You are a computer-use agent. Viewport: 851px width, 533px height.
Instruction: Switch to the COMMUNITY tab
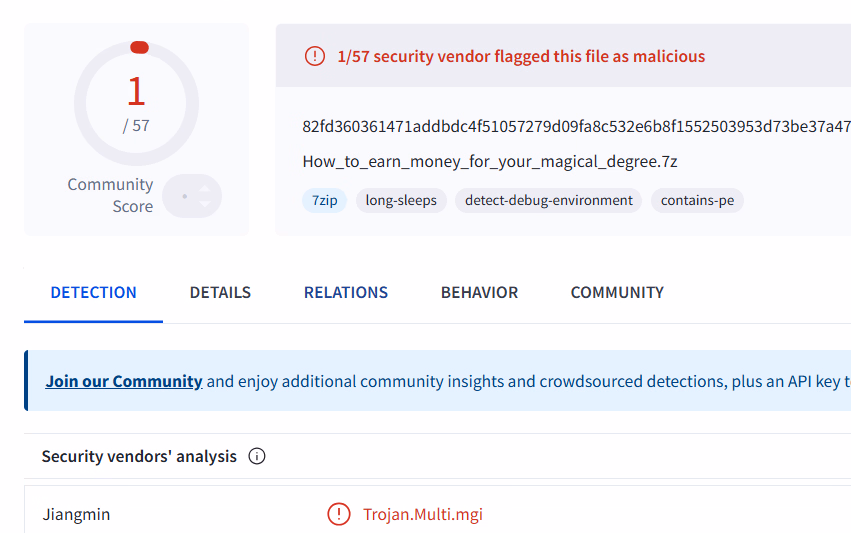pyautogui.click(x=617, y=293)
